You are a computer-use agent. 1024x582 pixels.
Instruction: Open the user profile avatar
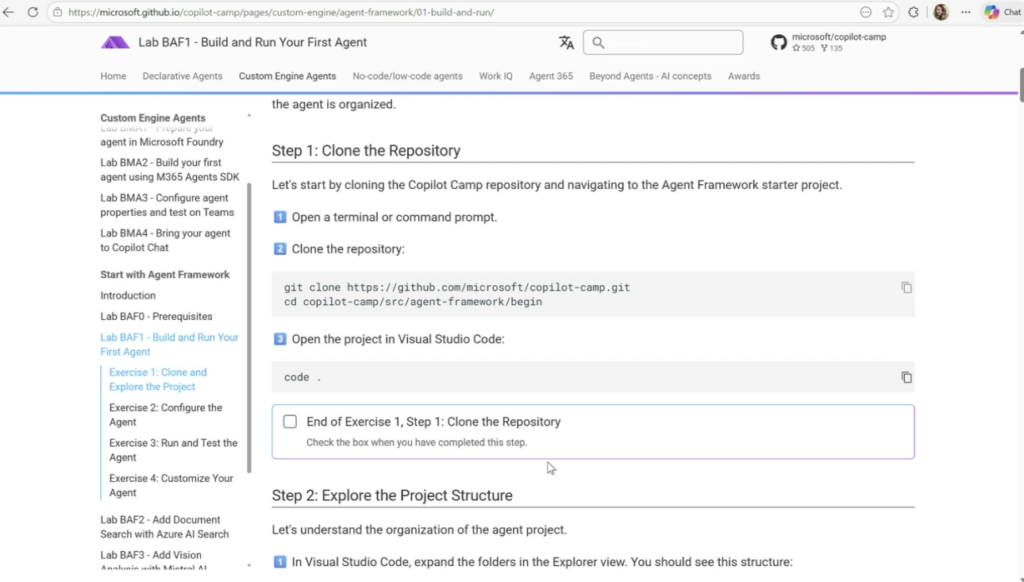pyautogui.click(x=941, y=12)
